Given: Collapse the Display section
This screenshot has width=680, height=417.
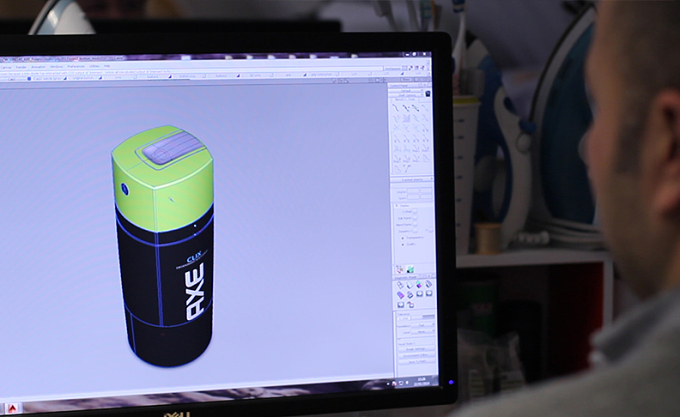Looking at the screenshot, I should pos(396,205).
